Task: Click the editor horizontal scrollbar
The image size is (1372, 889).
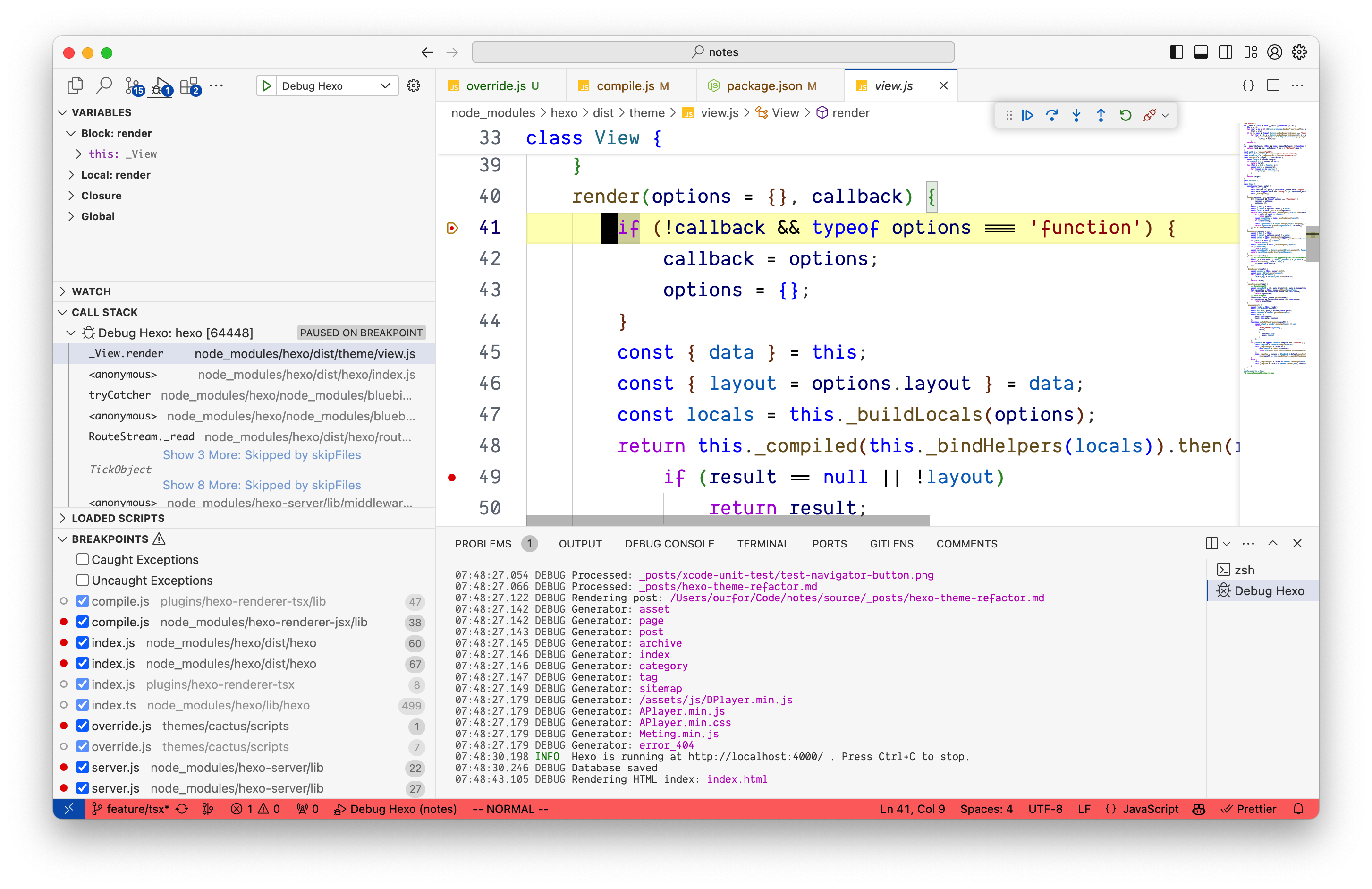Action: (728, 520)
